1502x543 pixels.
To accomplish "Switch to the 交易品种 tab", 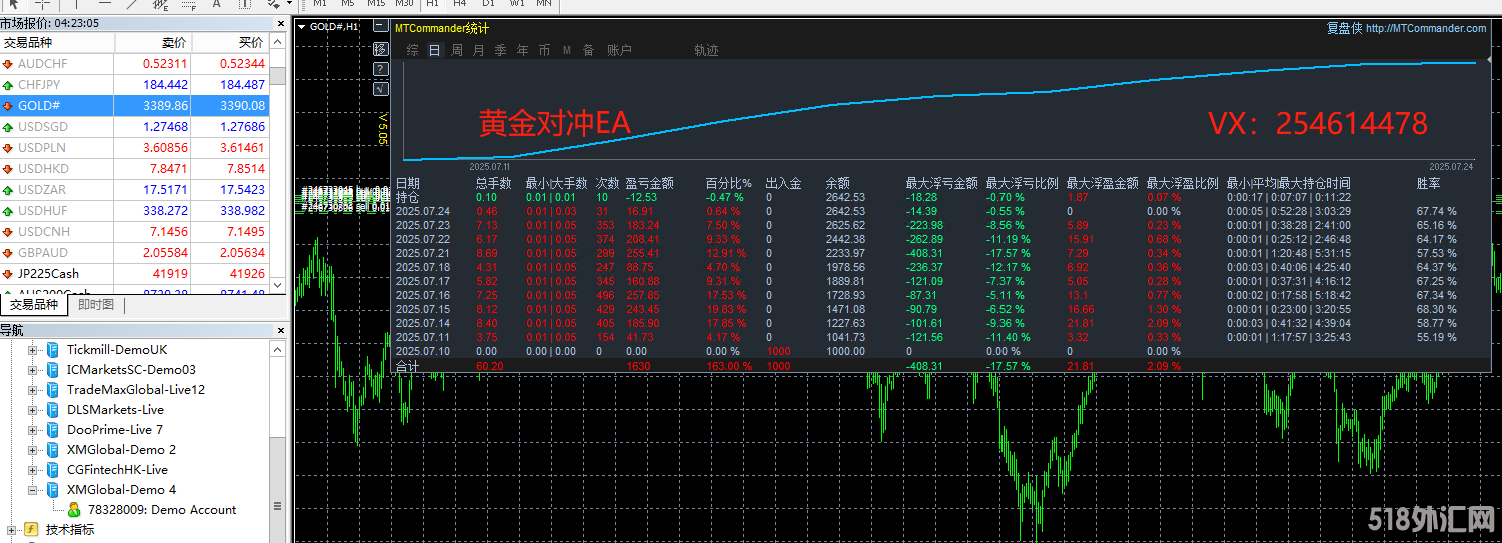I will click(x=35, y=305).
